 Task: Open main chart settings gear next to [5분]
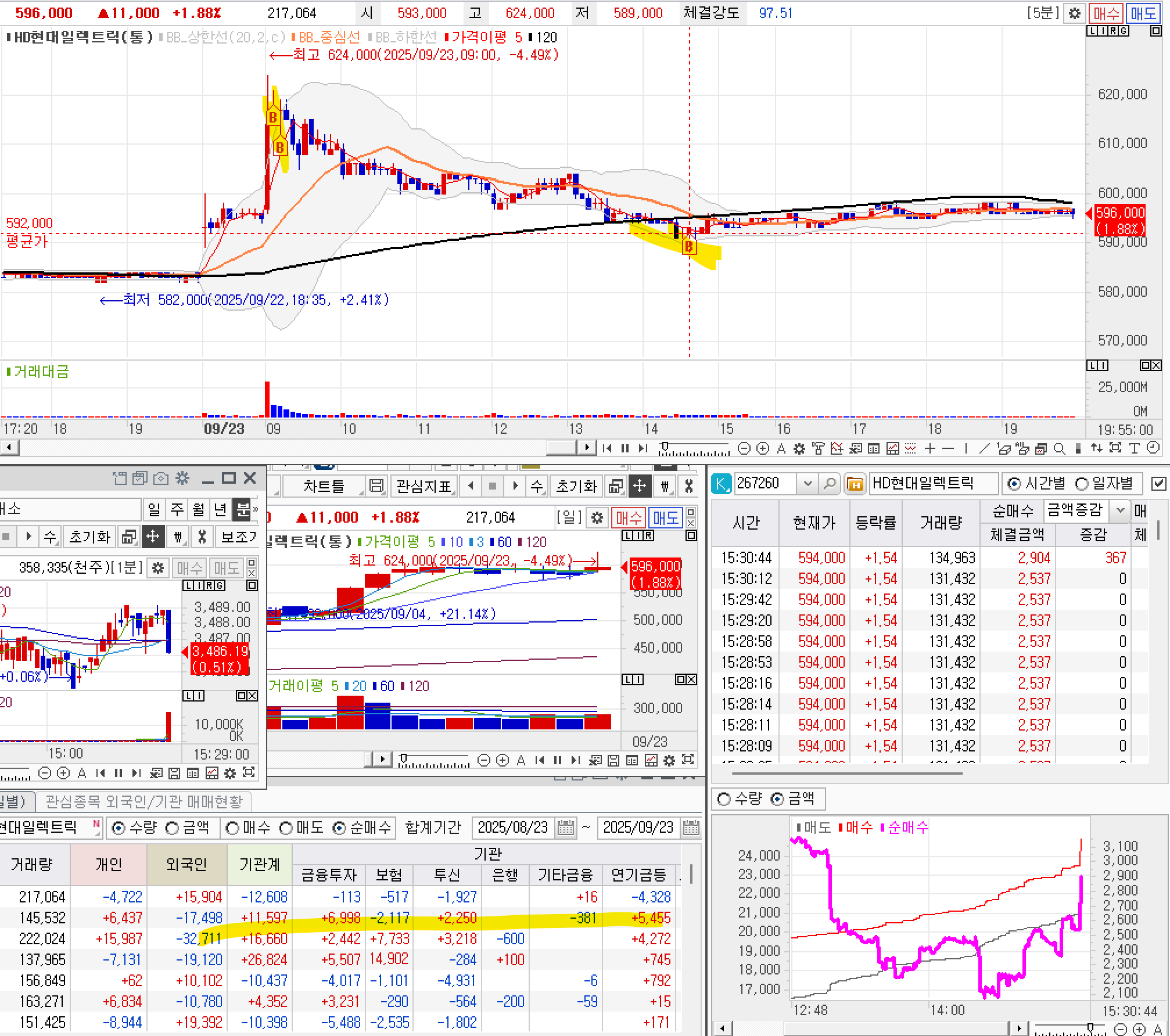pyautogui.click(x=1075, y=13)
